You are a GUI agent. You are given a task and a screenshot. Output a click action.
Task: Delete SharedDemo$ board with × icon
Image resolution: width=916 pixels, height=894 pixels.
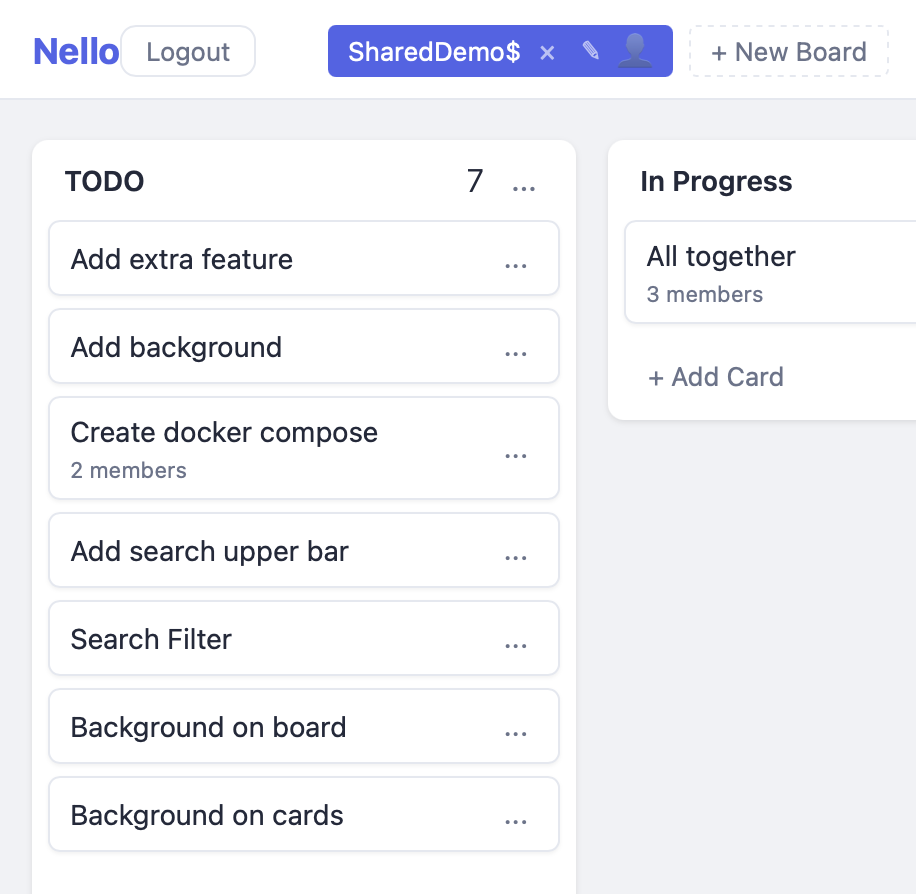(547, 53)
